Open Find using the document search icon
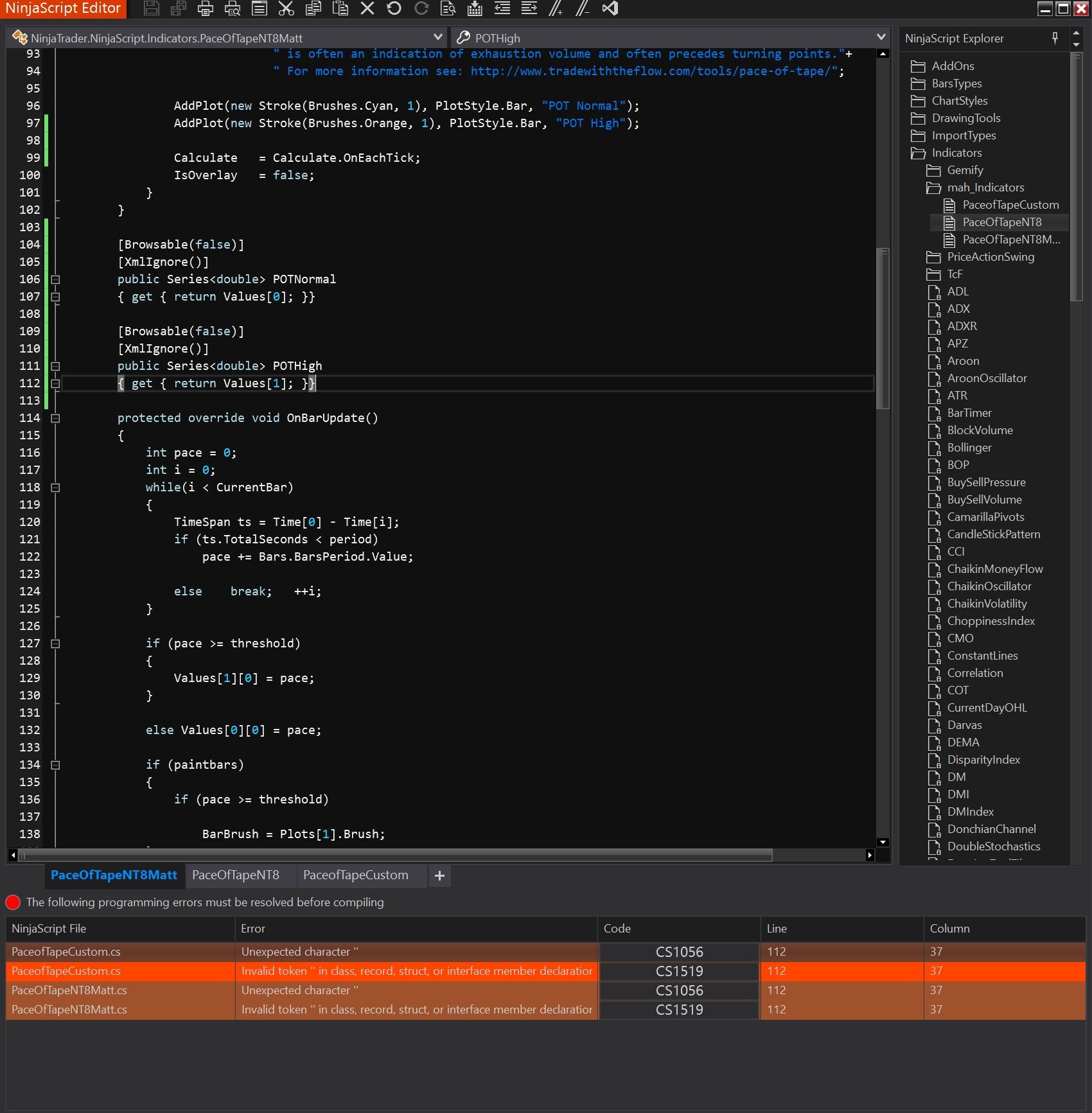The width and height of the screenshot is (1092, 1113). [448, 8]
